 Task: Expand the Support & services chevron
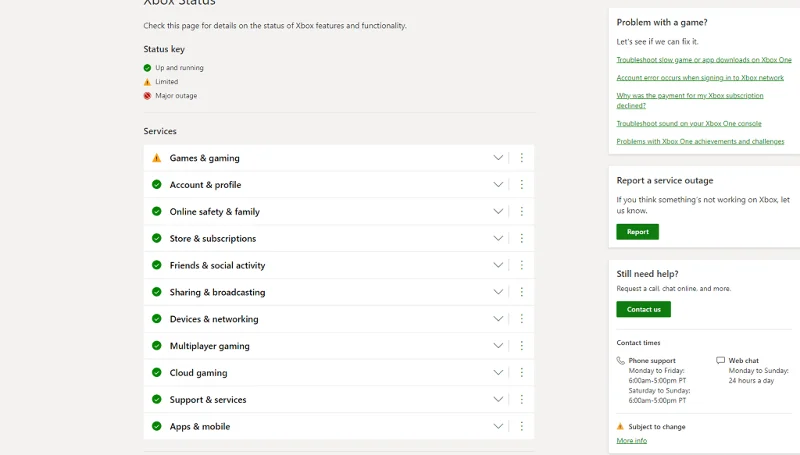coord(498,399)
